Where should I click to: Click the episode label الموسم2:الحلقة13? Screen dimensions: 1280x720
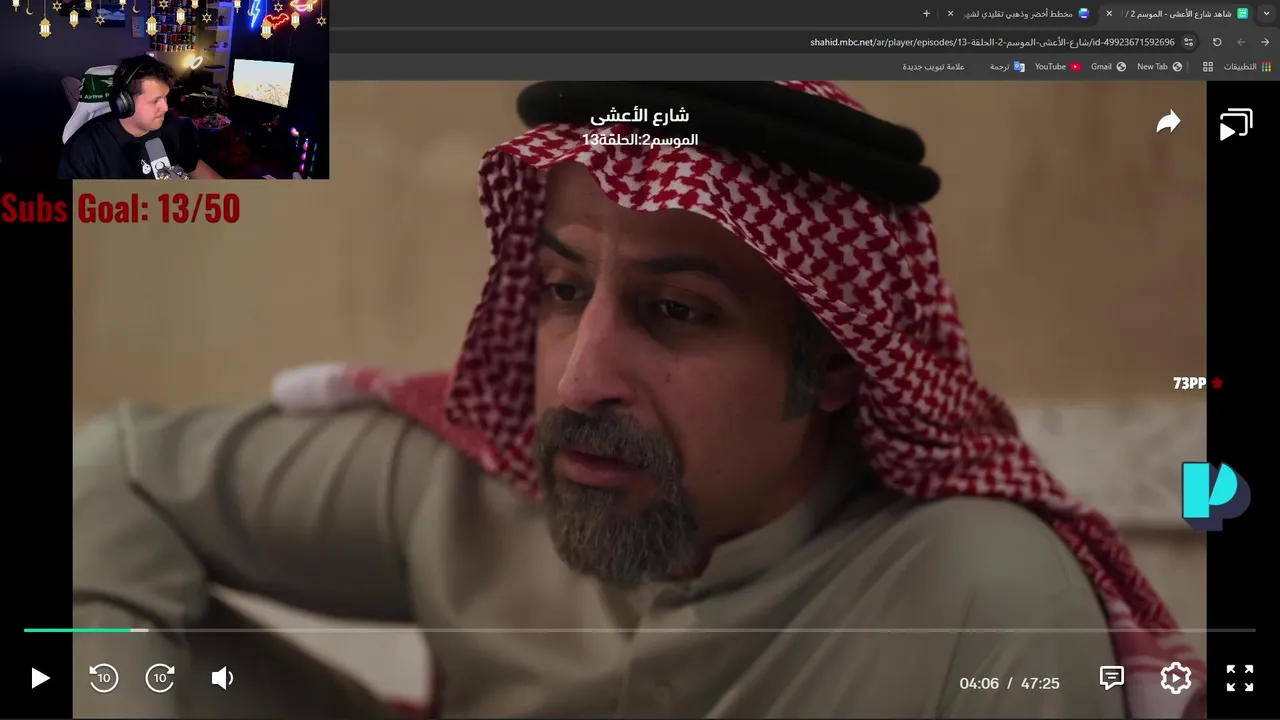tap(640, 140)
